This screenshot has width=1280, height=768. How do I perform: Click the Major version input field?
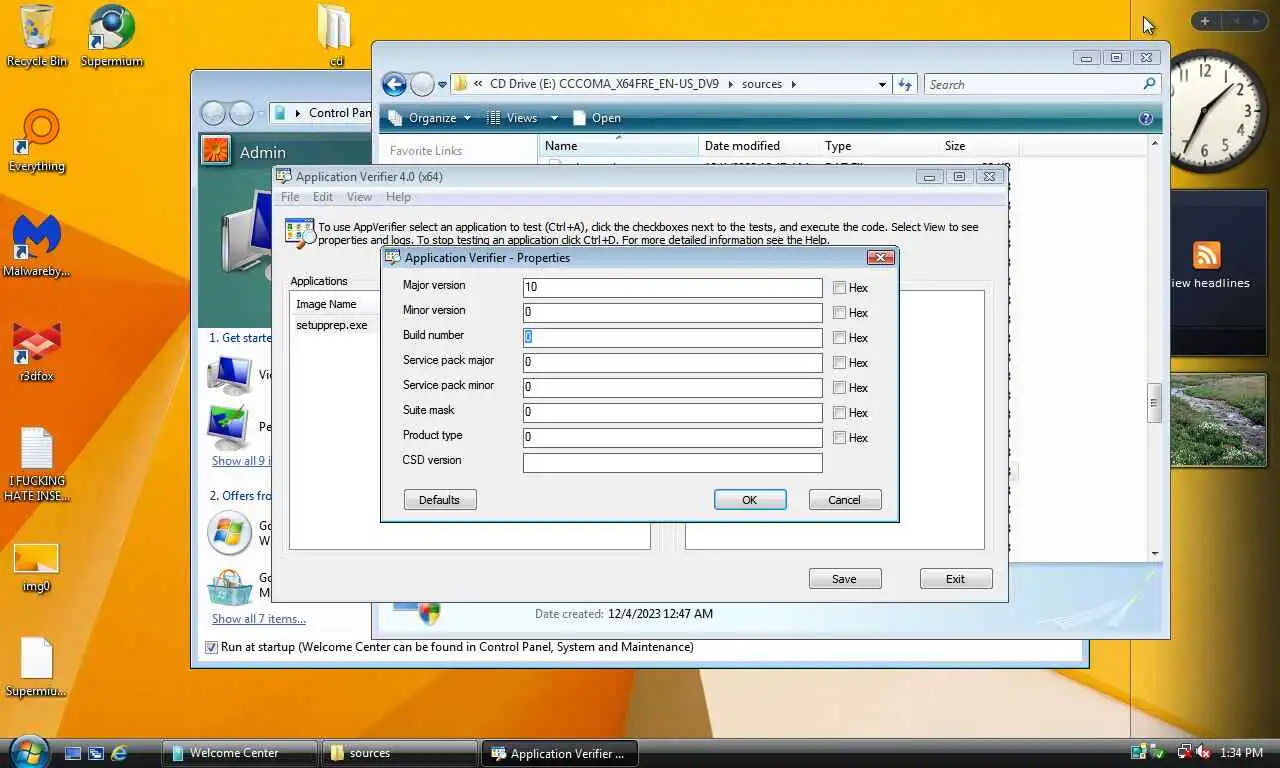coord(673,287)
